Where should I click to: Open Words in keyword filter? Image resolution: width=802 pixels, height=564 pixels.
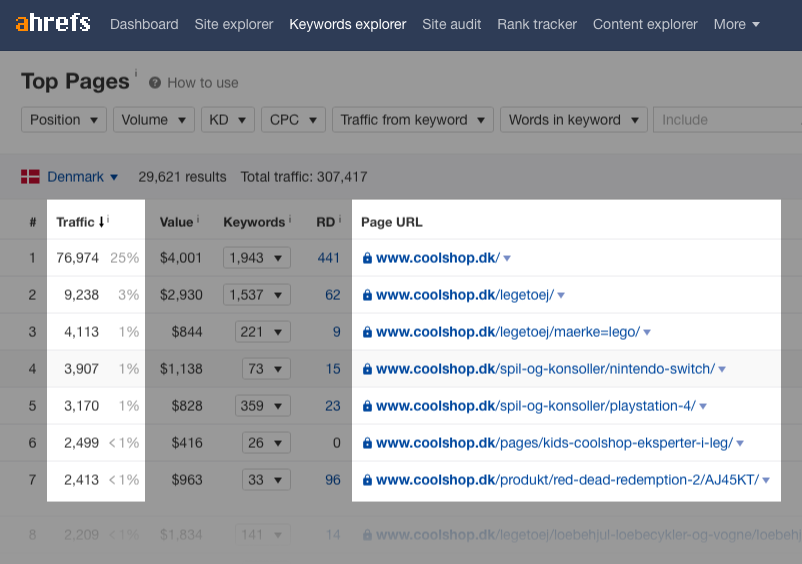[574, 120]
